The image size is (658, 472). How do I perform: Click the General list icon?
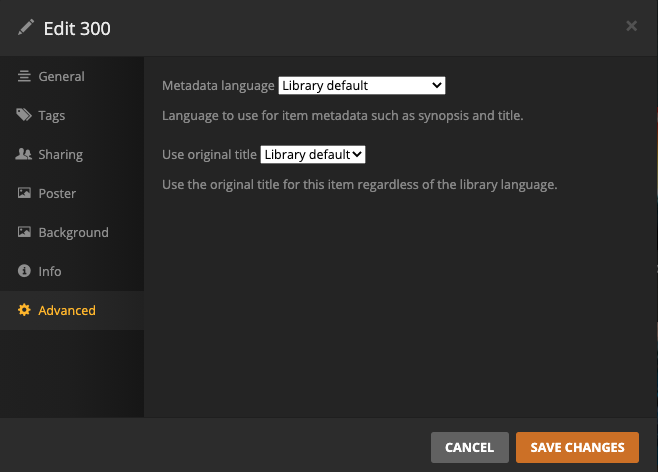(24, 76)
